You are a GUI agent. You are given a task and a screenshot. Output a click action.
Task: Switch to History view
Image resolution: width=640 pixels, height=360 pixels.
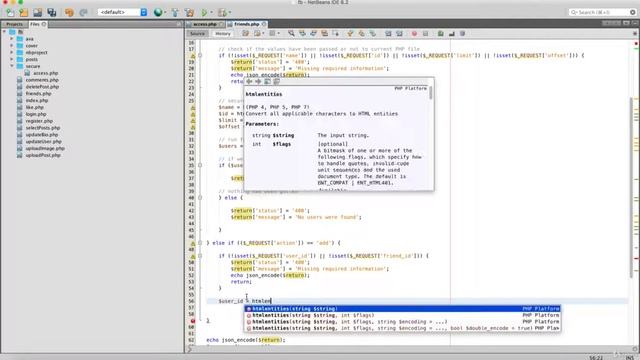pos(223,33)
